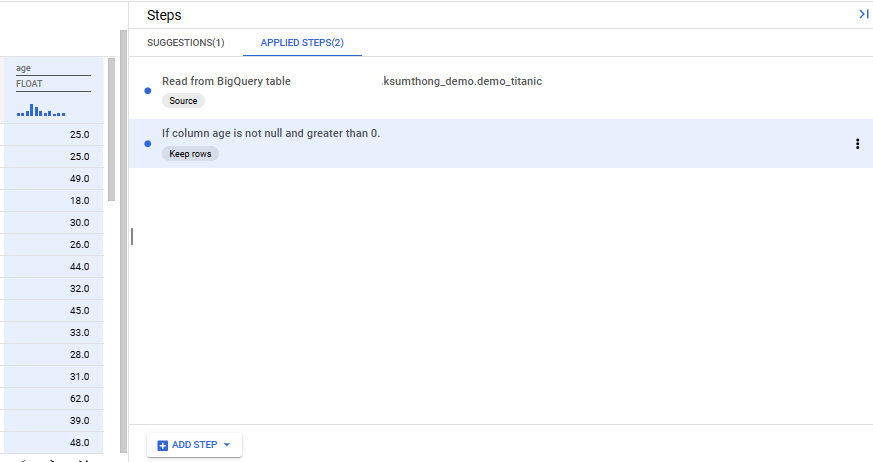Select the age not null filter step
The height and width of the screenshot is (462, 873).
[x=271, y=134]
